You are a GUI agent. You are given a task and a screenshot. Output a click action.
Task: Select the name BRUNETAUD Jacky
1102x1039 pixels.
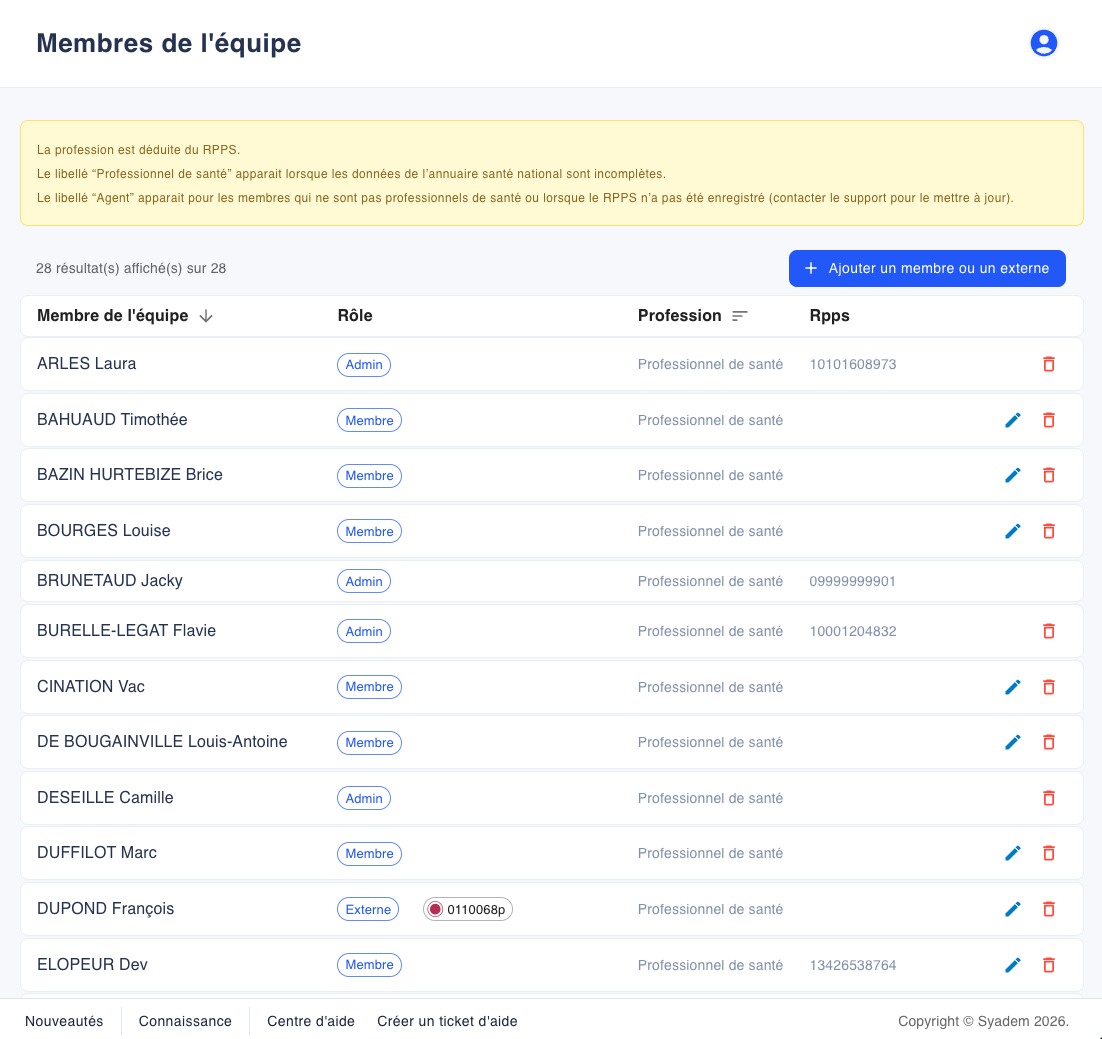point(110,581)
